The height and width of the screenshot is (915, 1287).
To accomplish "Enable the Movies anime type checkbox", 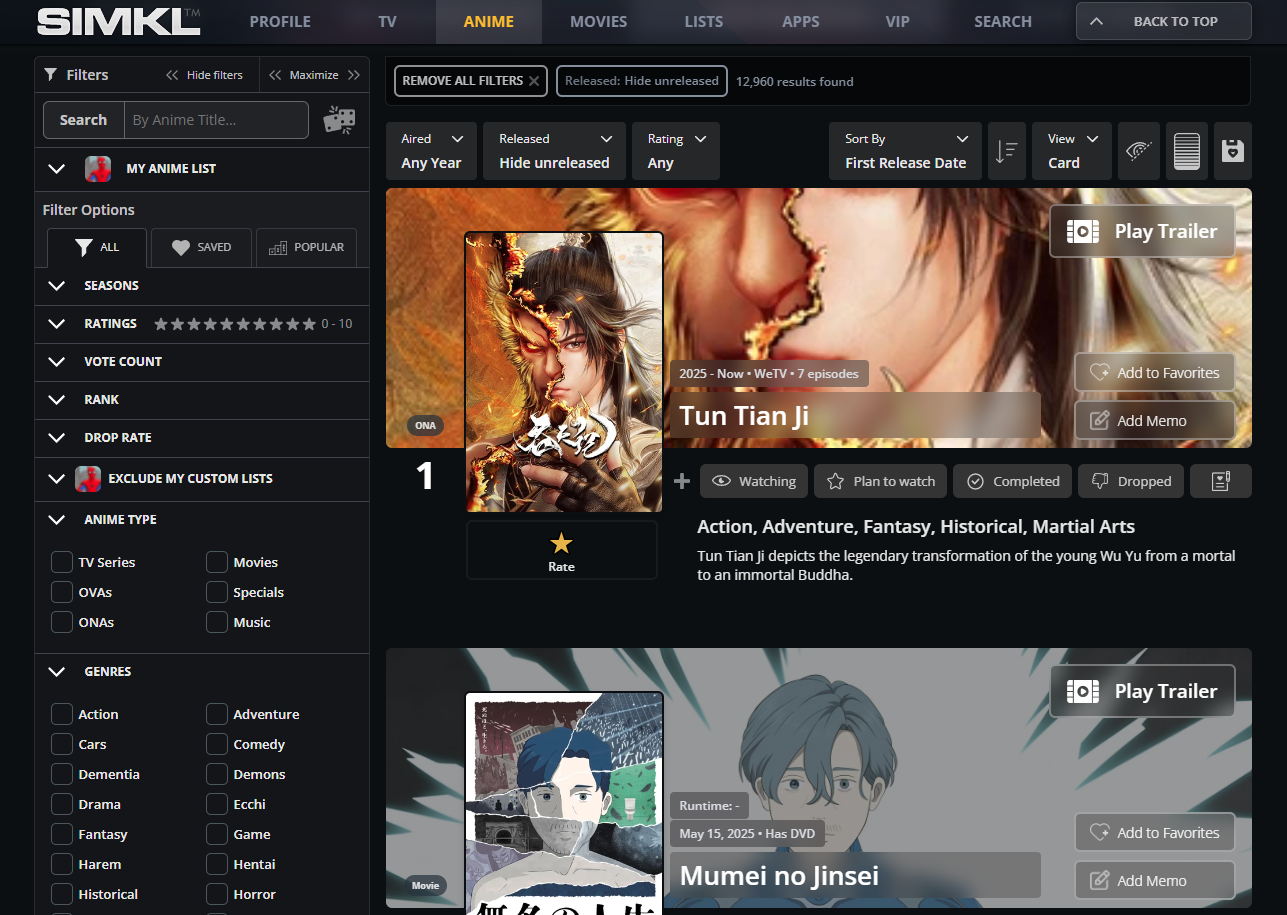I will point(217,562).
